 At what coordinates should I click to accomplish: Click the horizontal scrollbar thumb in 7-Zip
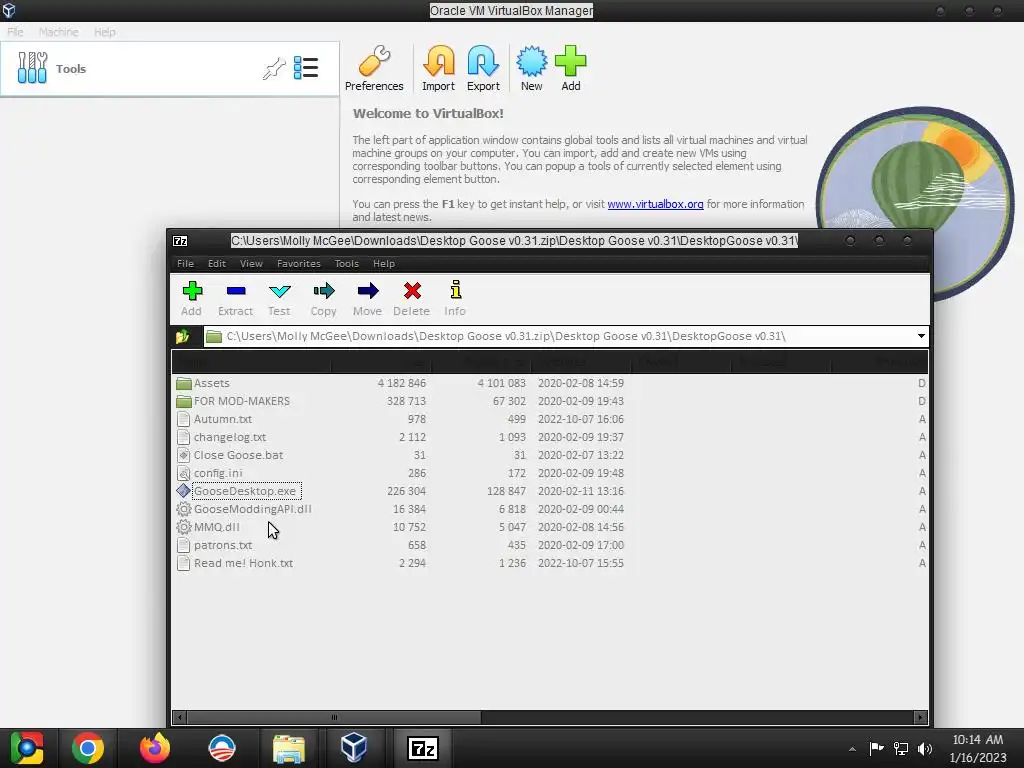click(x=334, y=717)
